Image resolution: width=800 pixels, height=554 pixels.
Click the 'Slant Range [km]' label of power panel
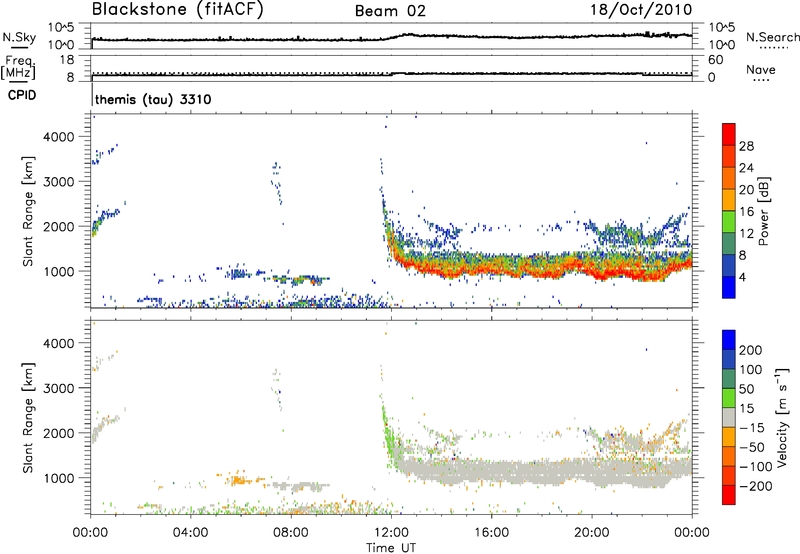28,211
